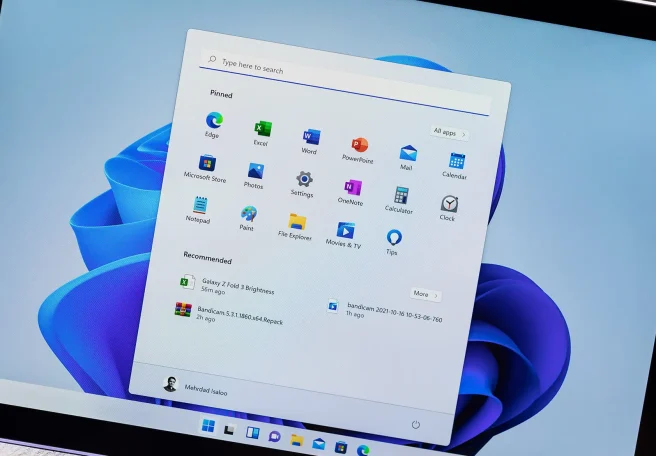
Task: Click the Windows Start button on taskbar
Action: coord(208,426)
